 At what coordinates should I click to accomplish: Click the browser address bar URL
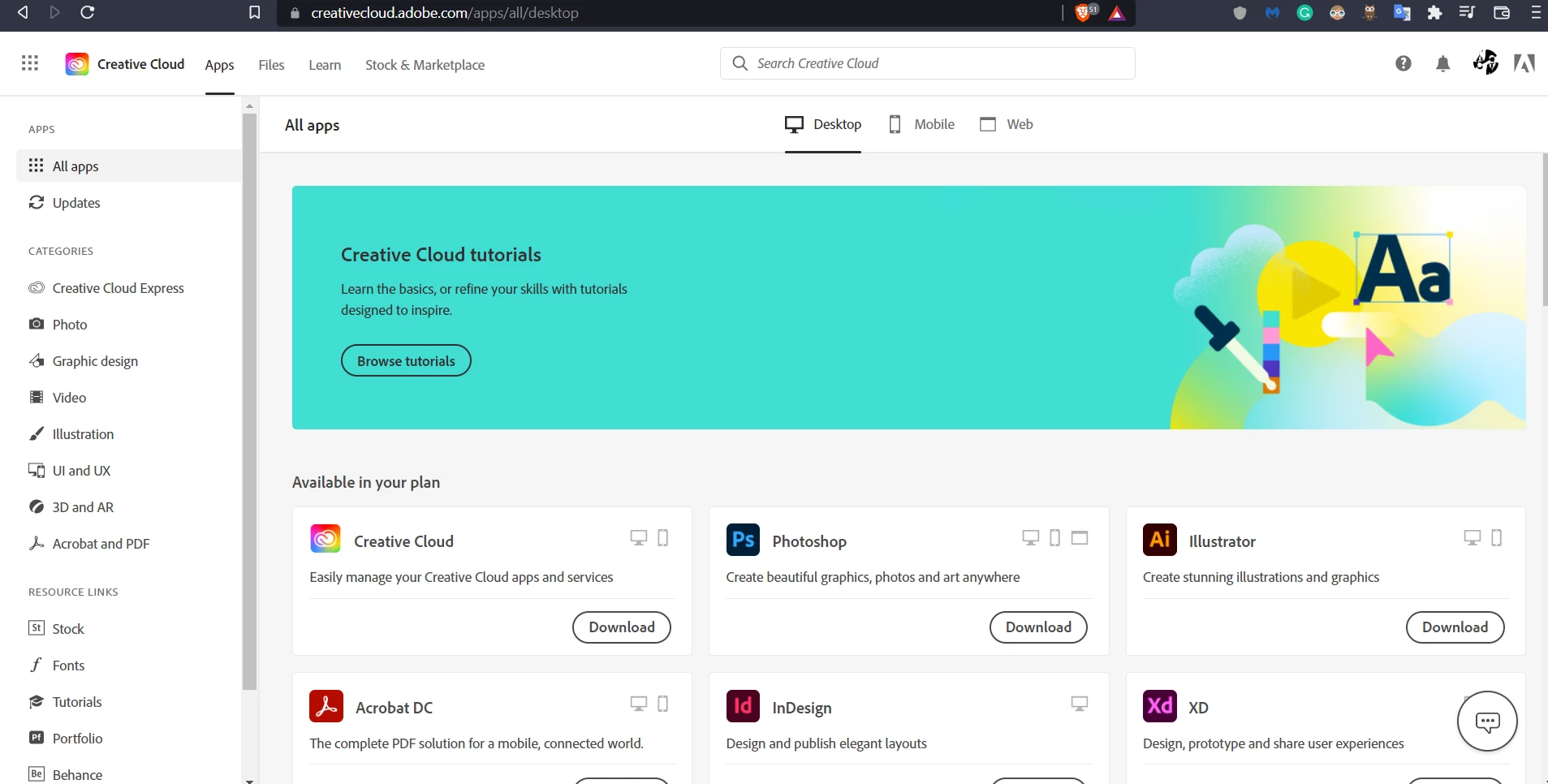point(445,12)
